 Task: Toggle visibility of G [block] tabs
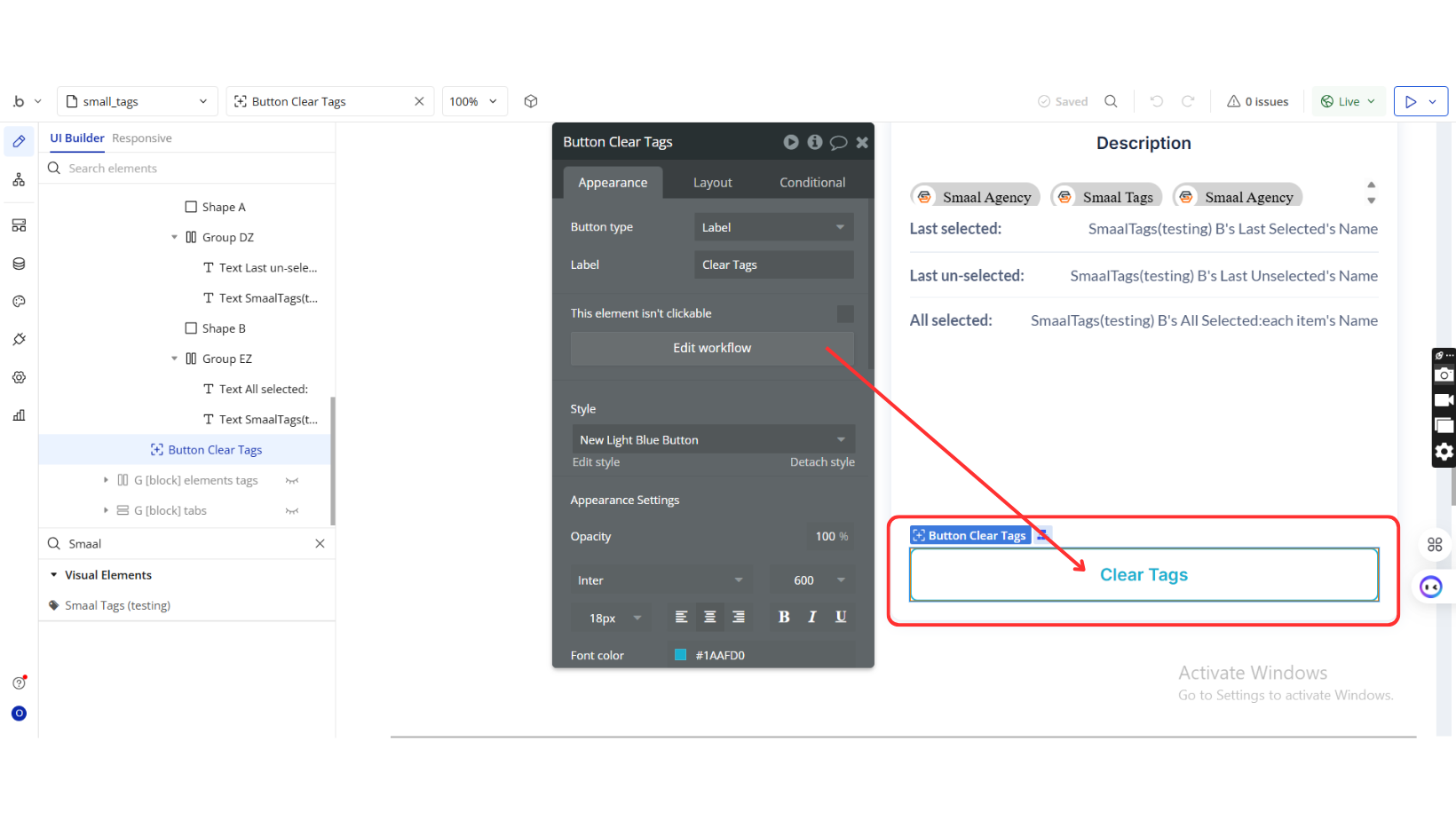coord(292,511)
